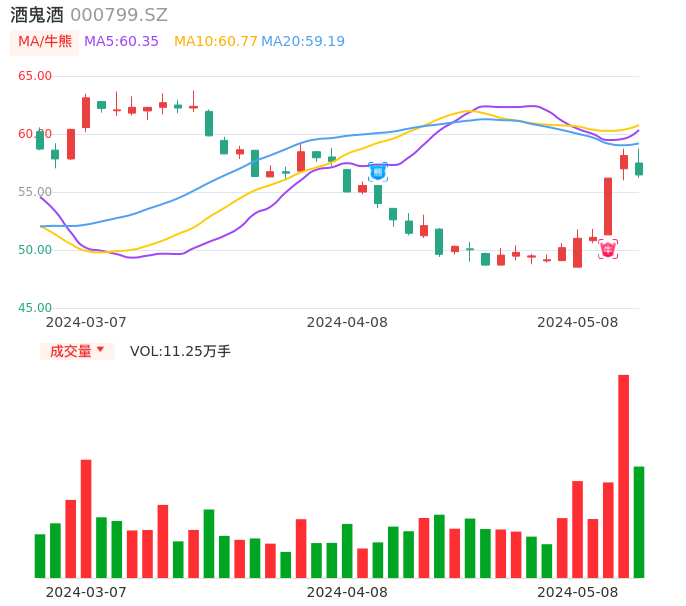686x606 pixels.
Task: Click the 45.00 price axis label
Action: pyautogui.click(x=35, y=308)
